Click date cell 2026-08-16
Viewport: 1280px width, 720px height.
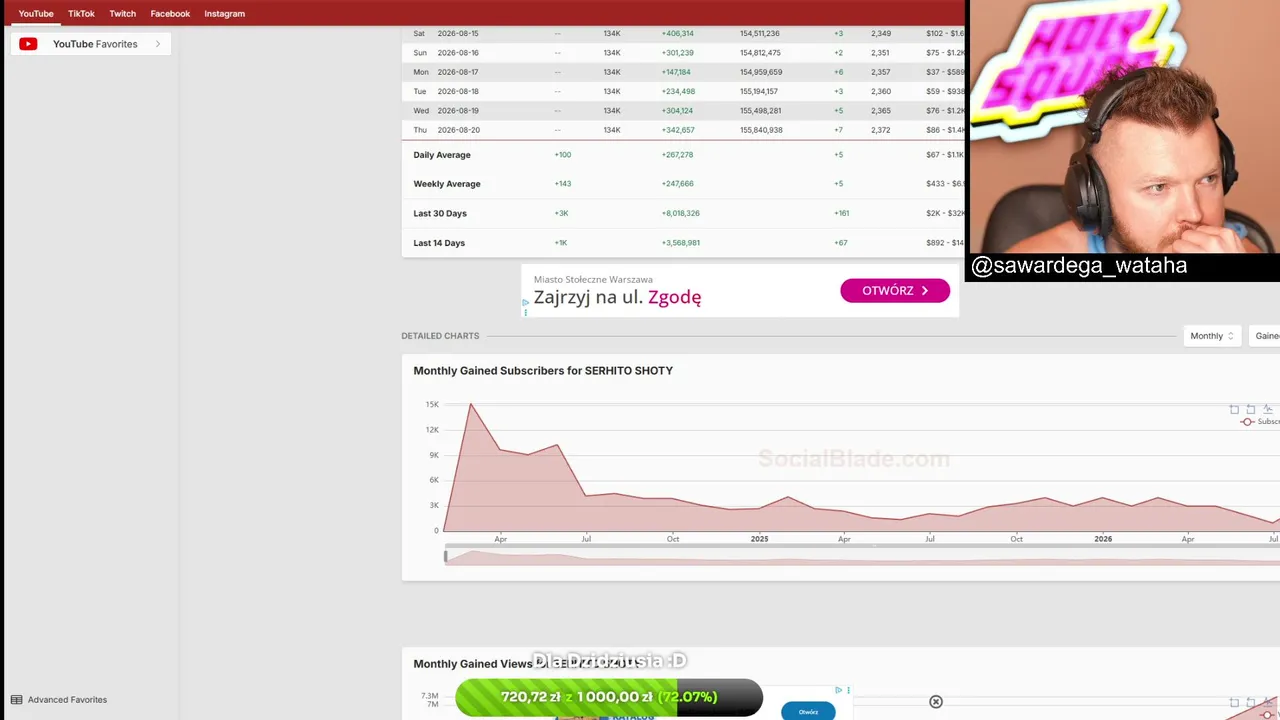458,53
